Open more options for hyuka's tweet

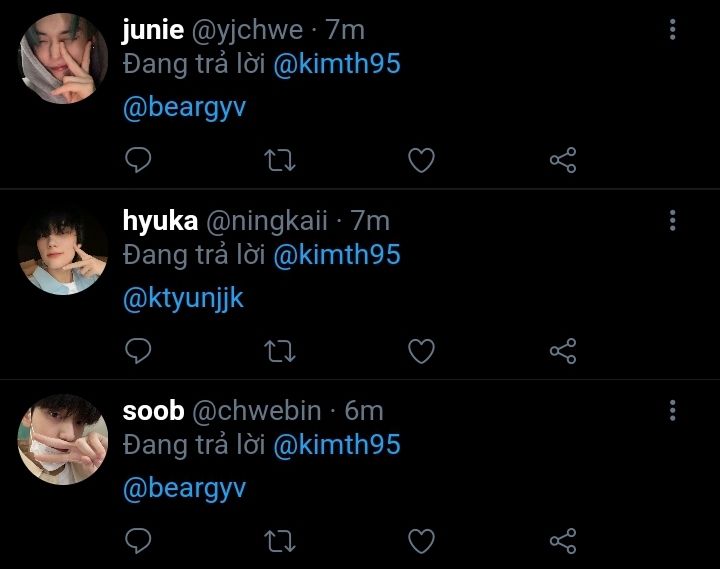pyautogui.click(x=672, y=220)
